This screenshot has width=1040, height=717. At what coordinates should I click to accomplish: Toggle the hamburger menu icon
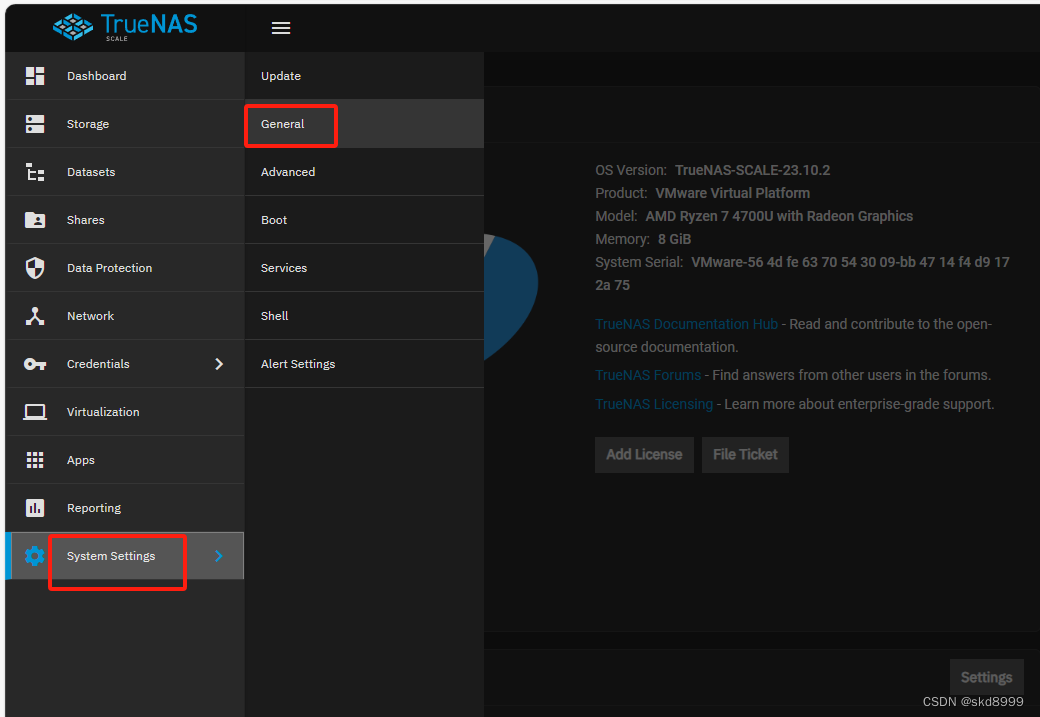click(x=281, y=28)
